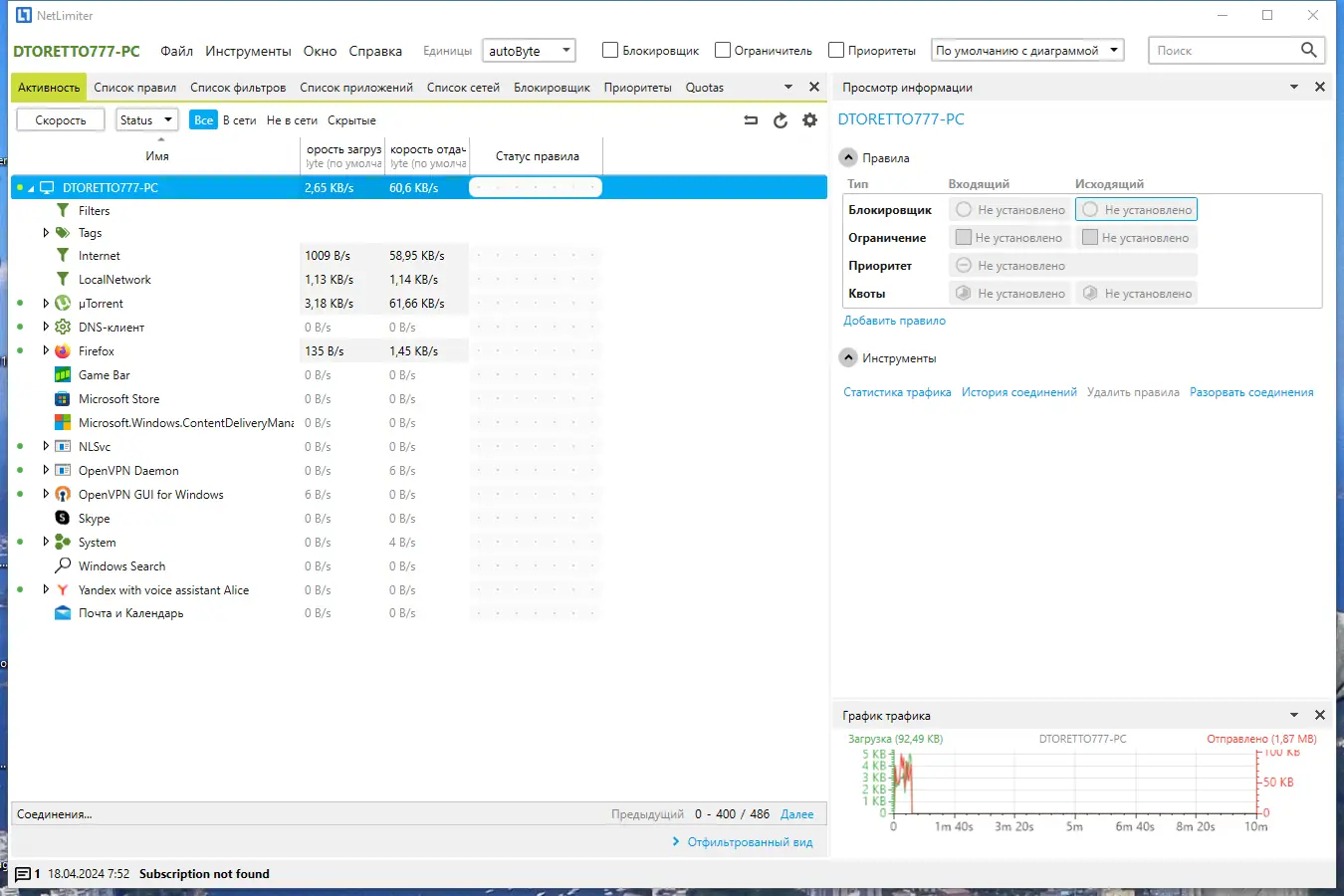Click the search magnifier icon
1344x896 pixels.
pos(1307,49)
